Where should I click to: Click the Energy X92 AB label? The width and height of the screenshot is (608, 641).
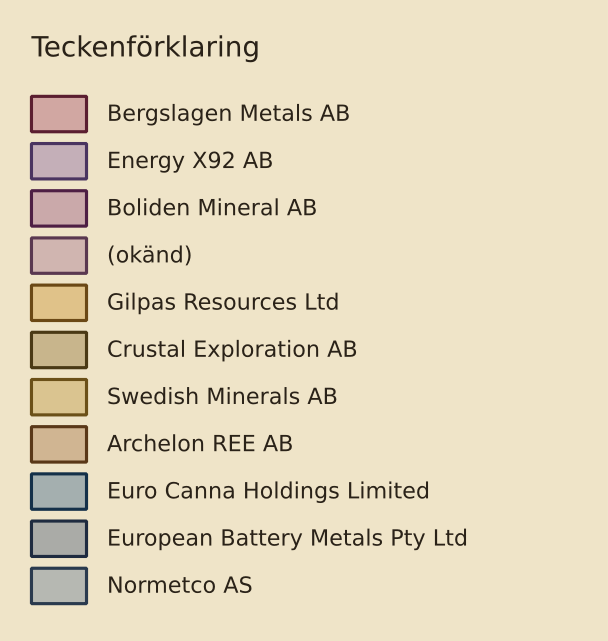[x=190, y=161]
